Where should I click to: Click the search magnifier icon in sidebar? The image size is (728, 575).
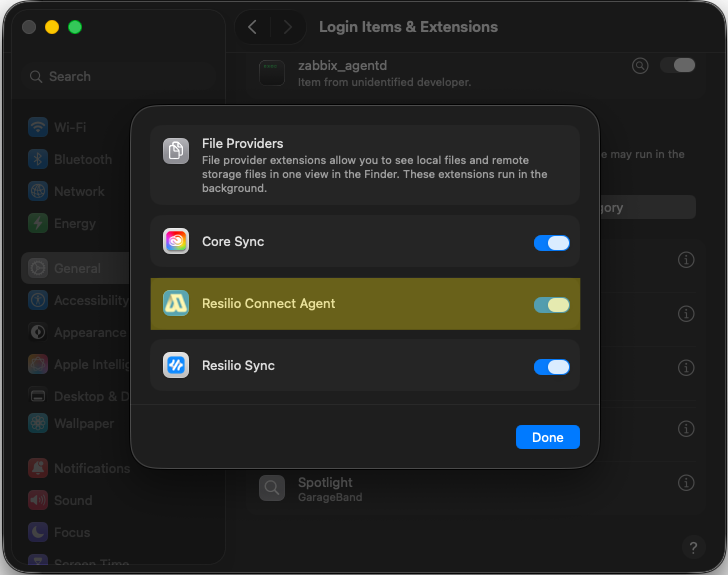(36, 77)
